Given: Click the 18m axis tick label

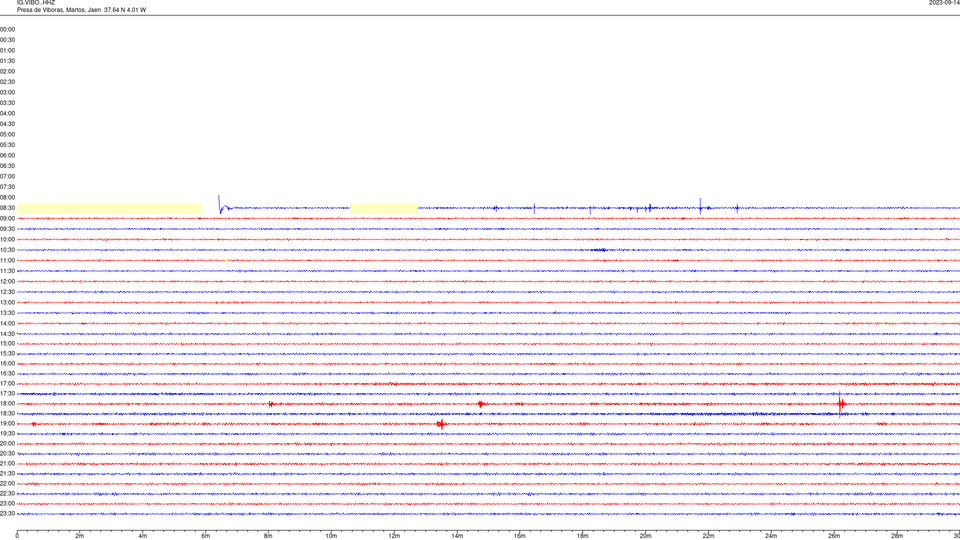Looking at the screenshot, I should pos(583,536).
